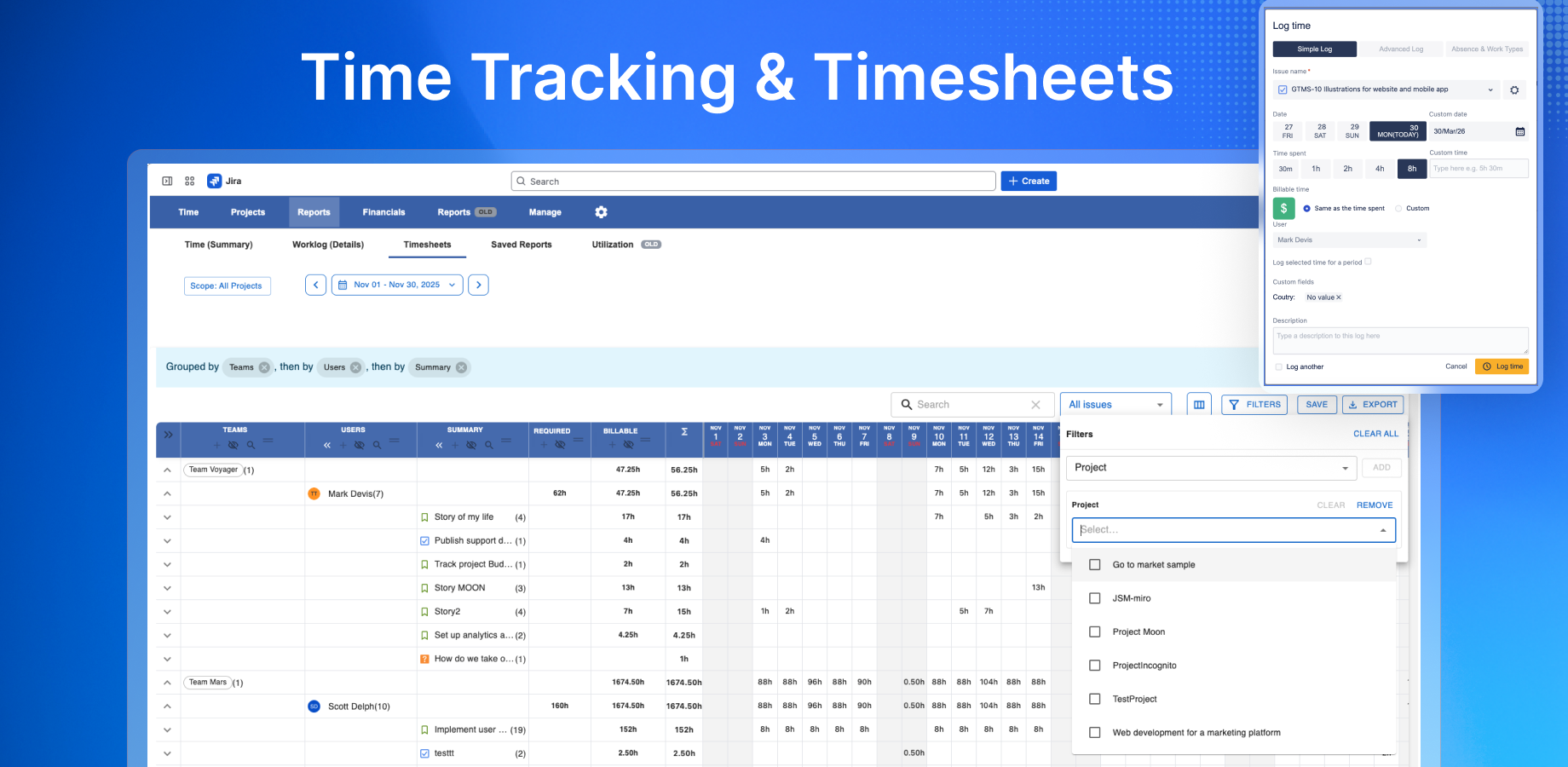Open the All issues dropdown
Viewport: 1568px width, 767px height.
1115,404
